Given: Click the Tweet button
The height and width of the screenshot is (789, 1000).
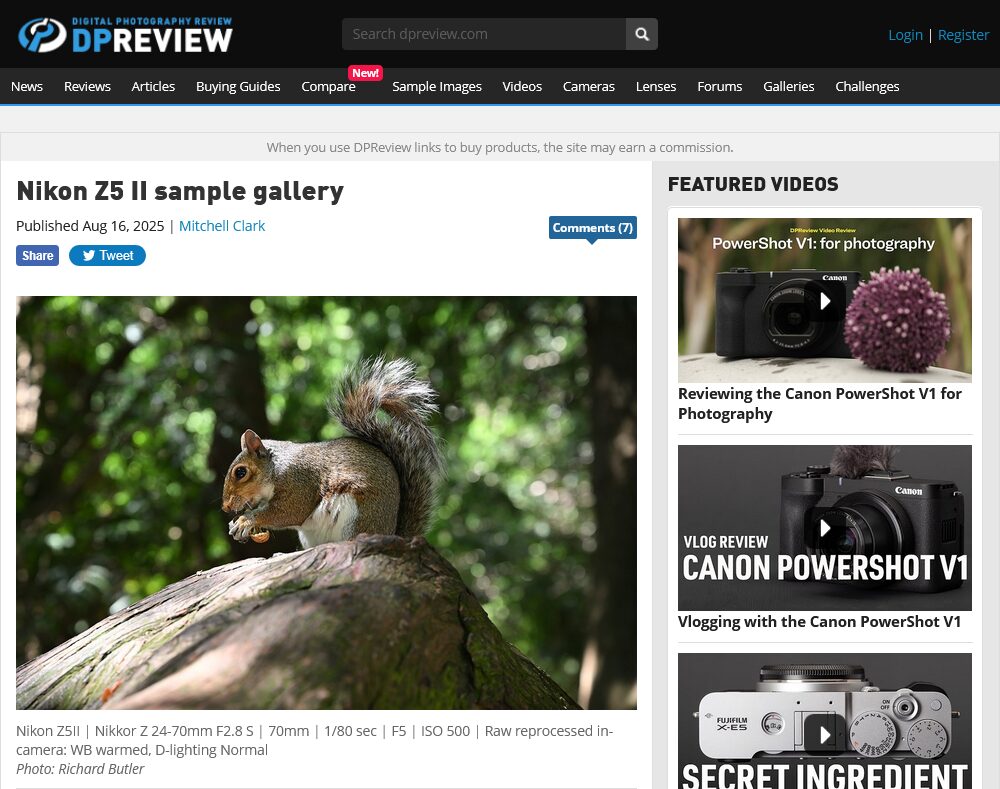Looking at the screenshot, I should 107,255.
